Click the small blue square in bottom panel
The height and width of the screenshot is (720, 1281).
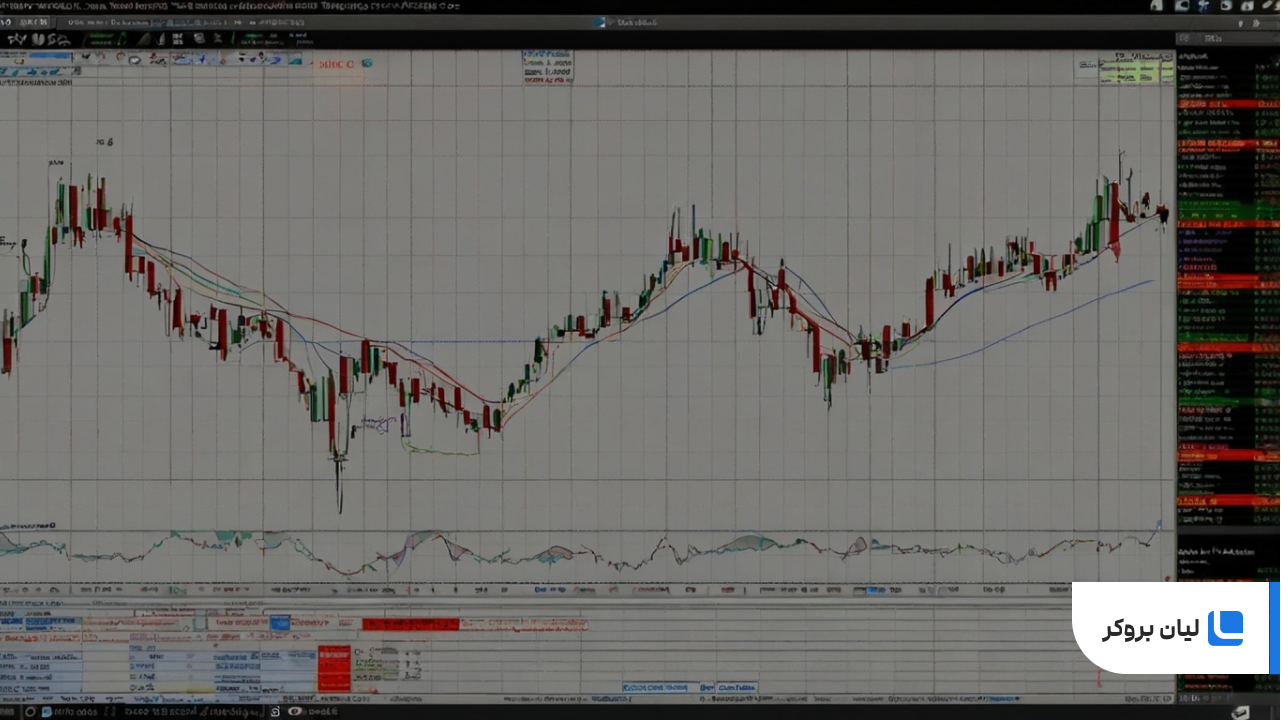point(279,623)
